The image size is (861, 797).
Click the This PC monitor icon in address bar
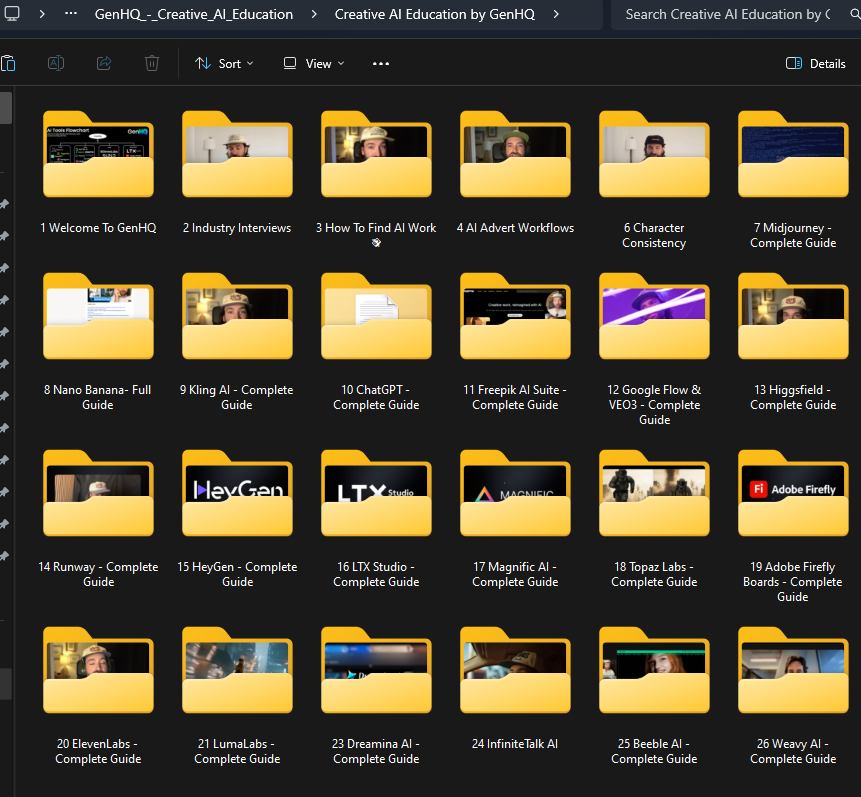pyautogui.click(x=12, y=14)
